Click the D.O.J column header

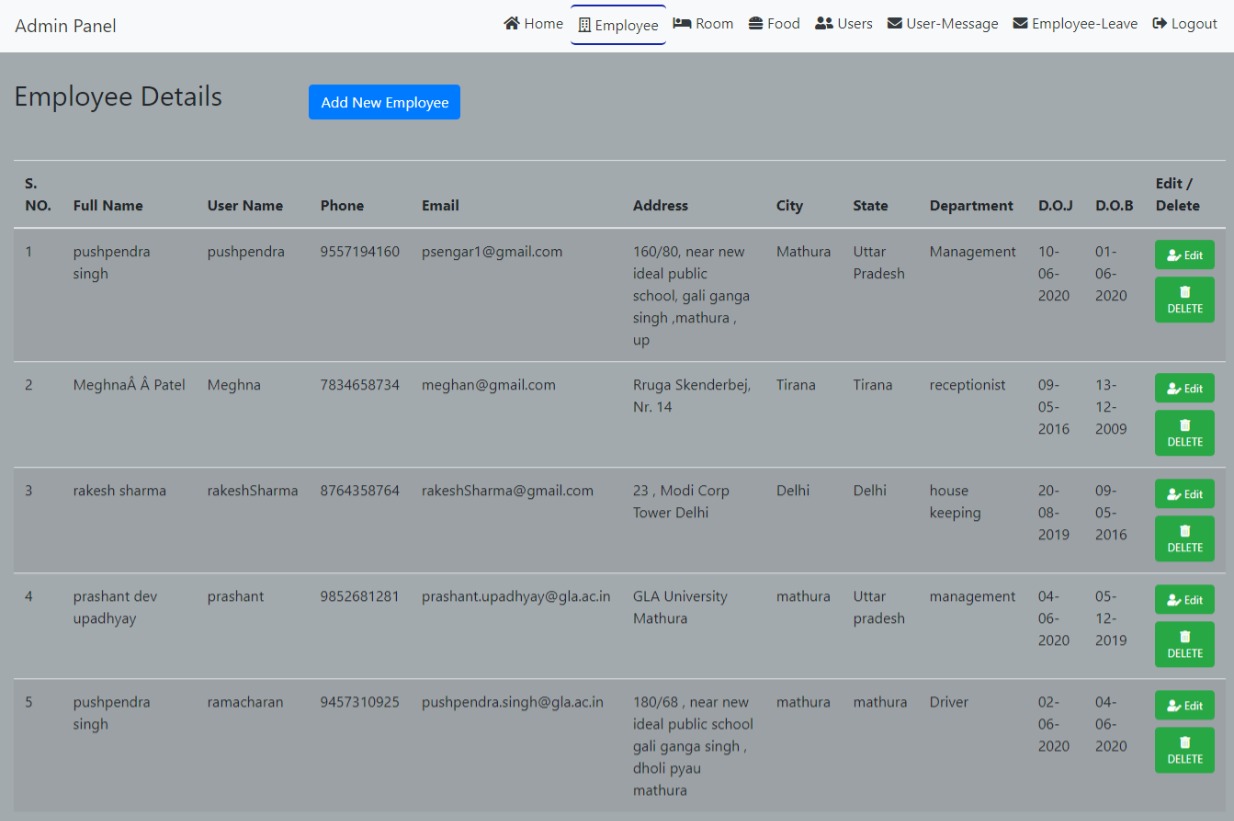[1055, 205]
